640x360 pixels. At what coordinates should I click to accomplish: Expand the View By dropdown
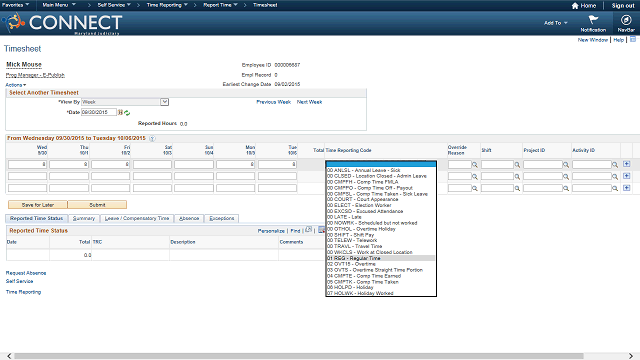164,102
